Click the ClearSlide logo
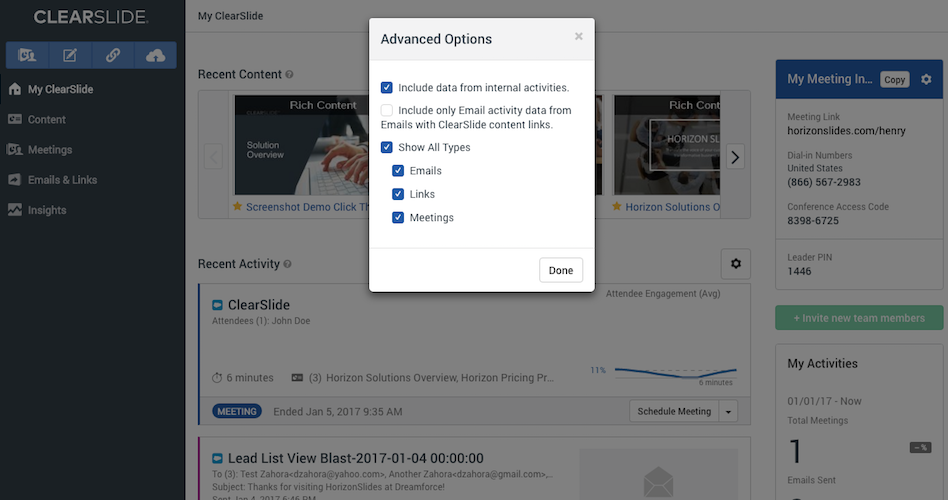 pos(90,17)
